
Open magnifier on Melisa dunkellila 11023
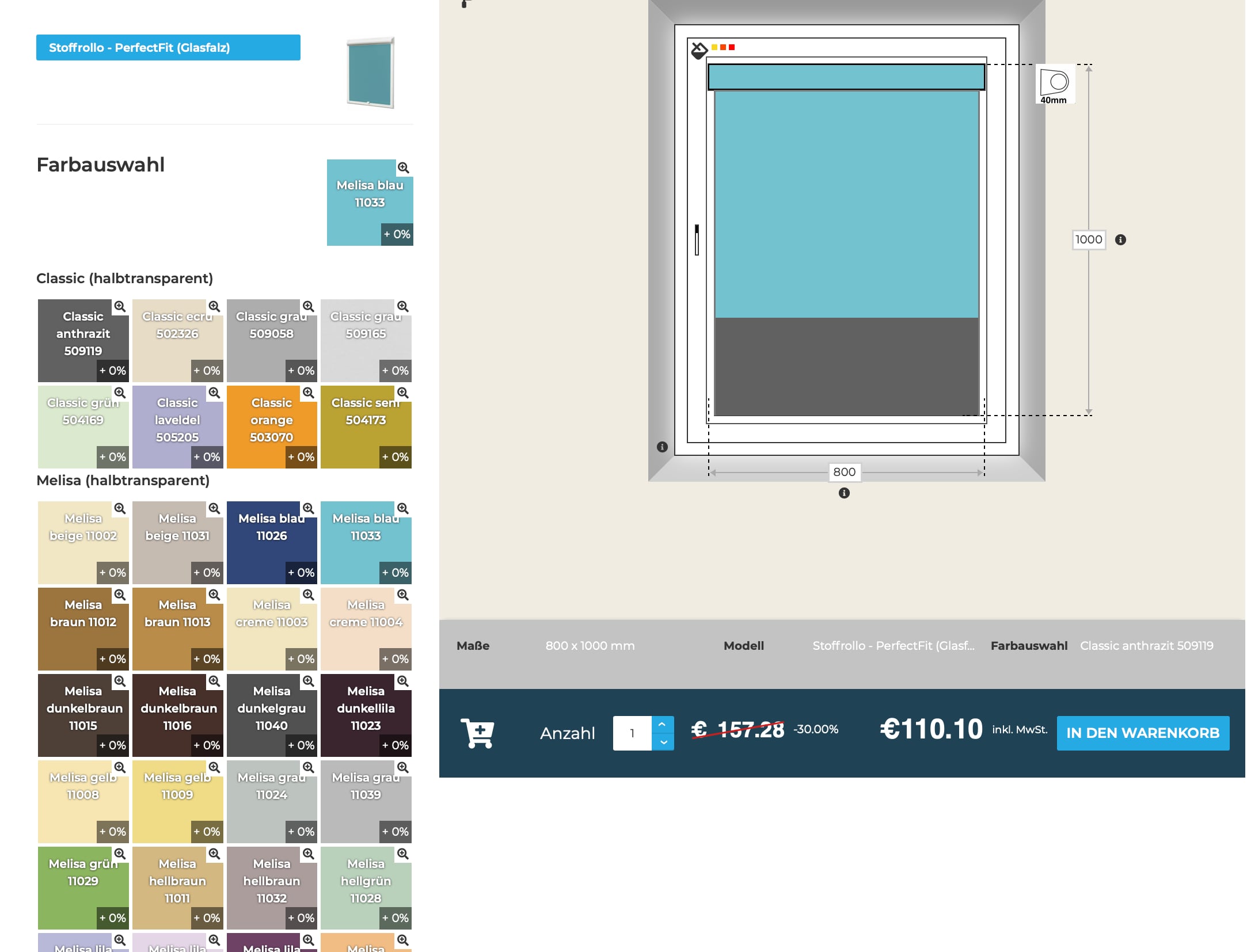(x=403, y=681)
